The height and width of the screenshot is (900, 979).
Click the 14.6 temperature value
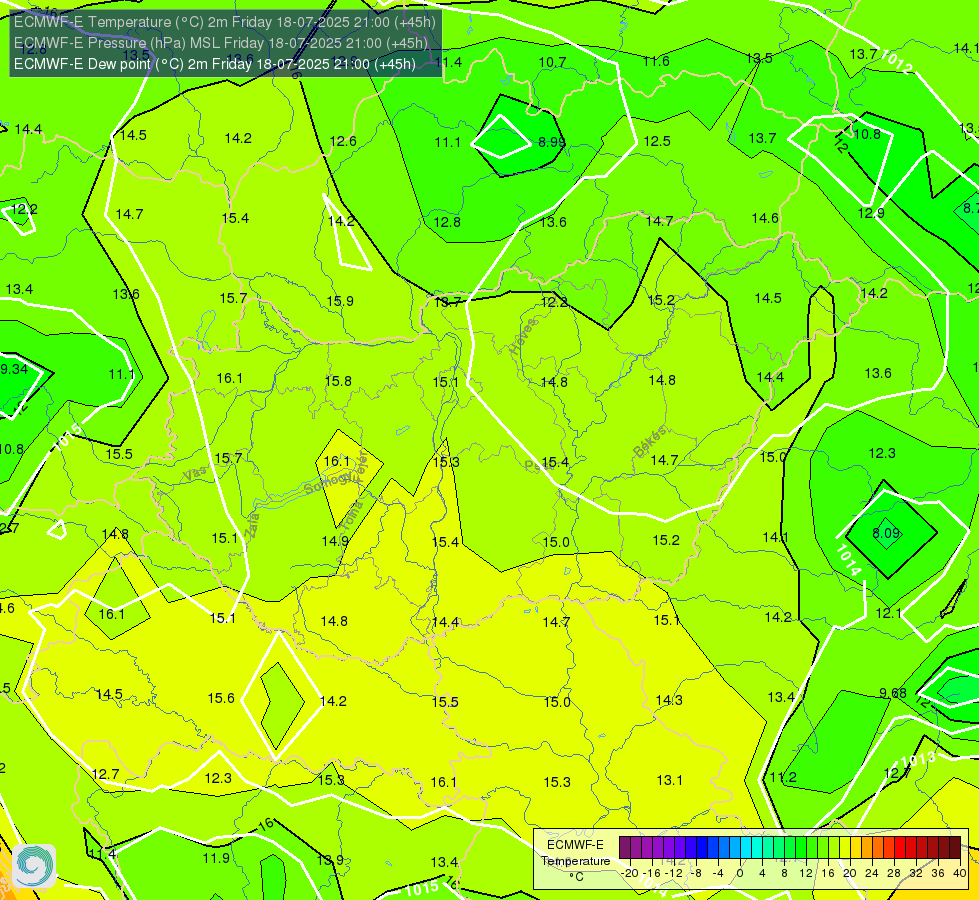(x=765, y=218)
